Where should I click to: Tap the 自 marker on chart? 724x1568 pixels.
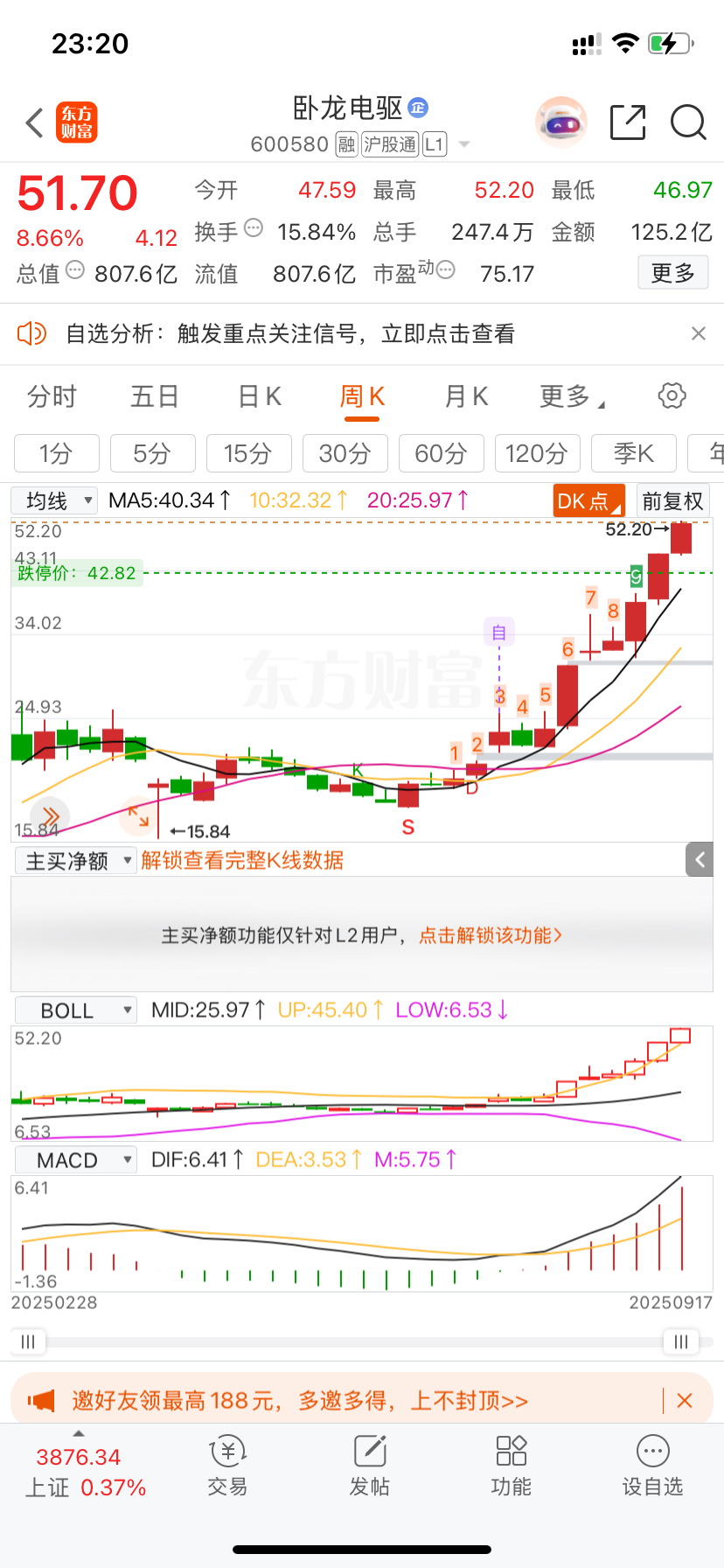click(499, 632)
